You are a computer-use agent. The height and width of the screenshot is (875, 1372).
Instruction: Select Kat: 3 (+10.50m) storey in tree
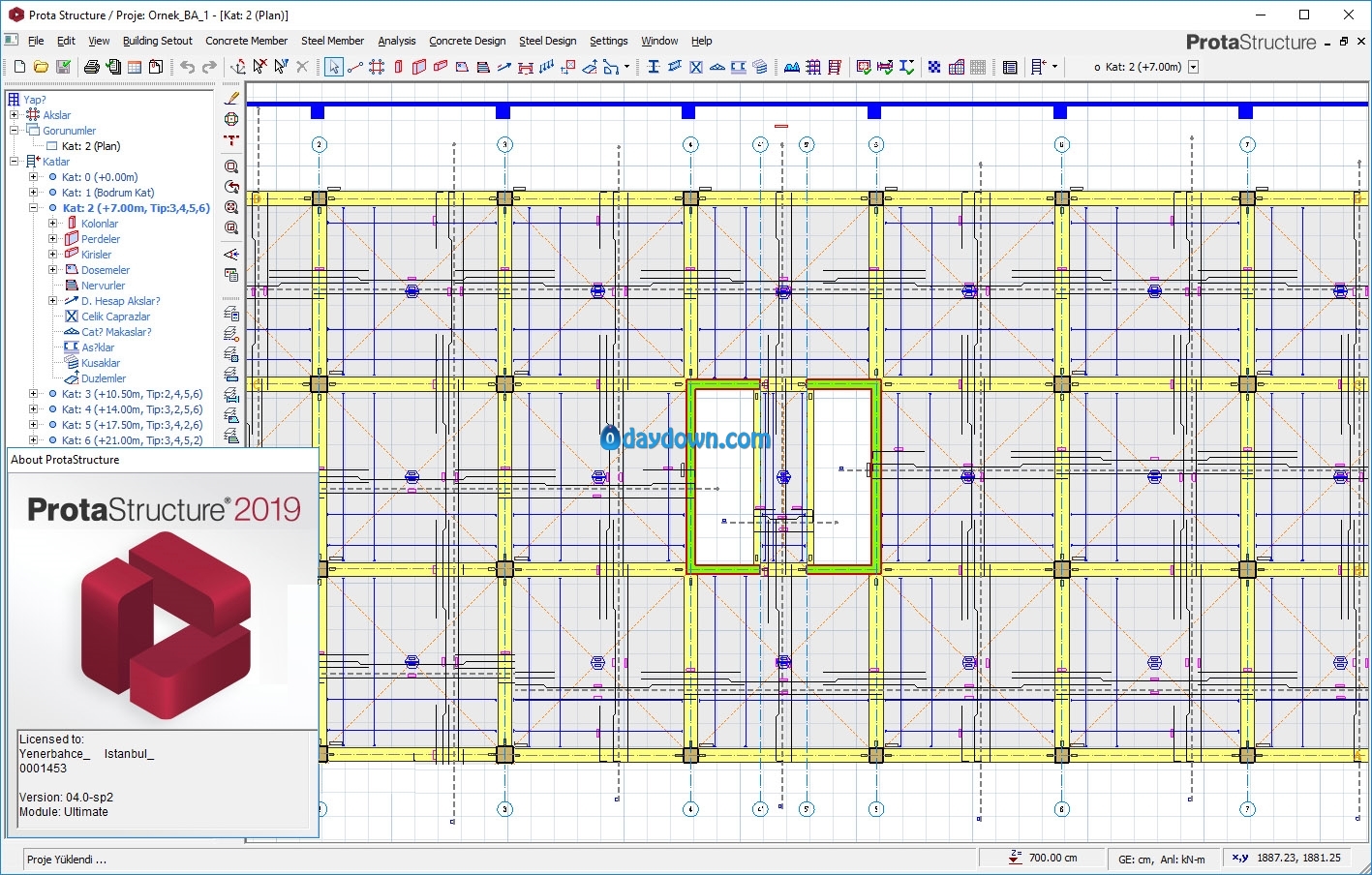133,394
